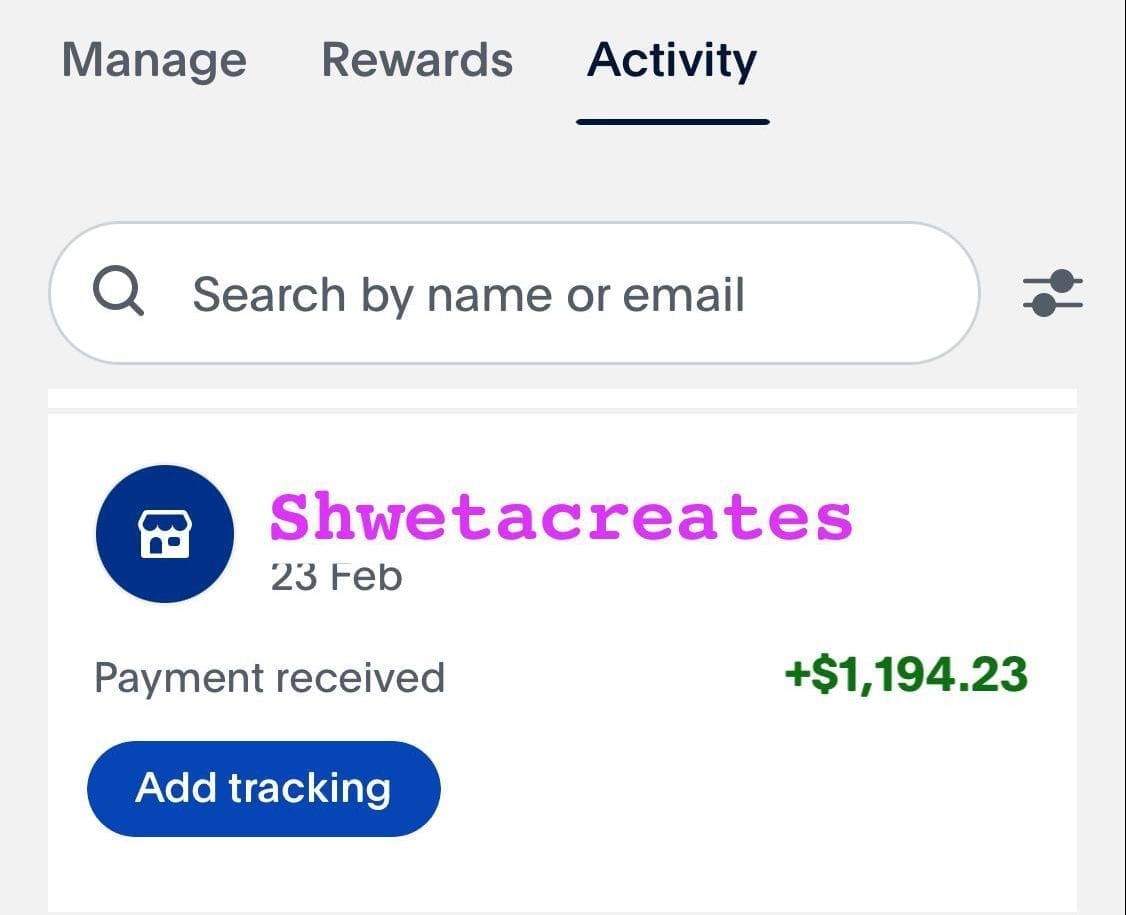The width and height of the screenshot is (1126, 915).
Task: Click the blue storefront merchant icon
Action: click(x=164, y=534)
